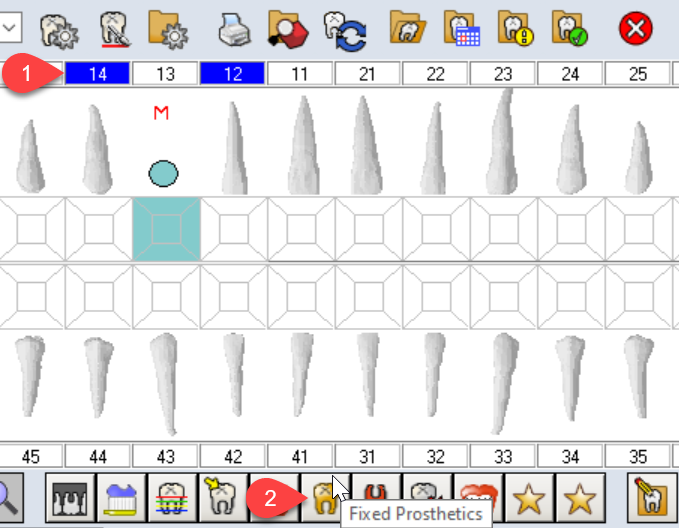679x528 pixels.
Task: Select tooth number 22 cell
Action: tap(435, 74)
